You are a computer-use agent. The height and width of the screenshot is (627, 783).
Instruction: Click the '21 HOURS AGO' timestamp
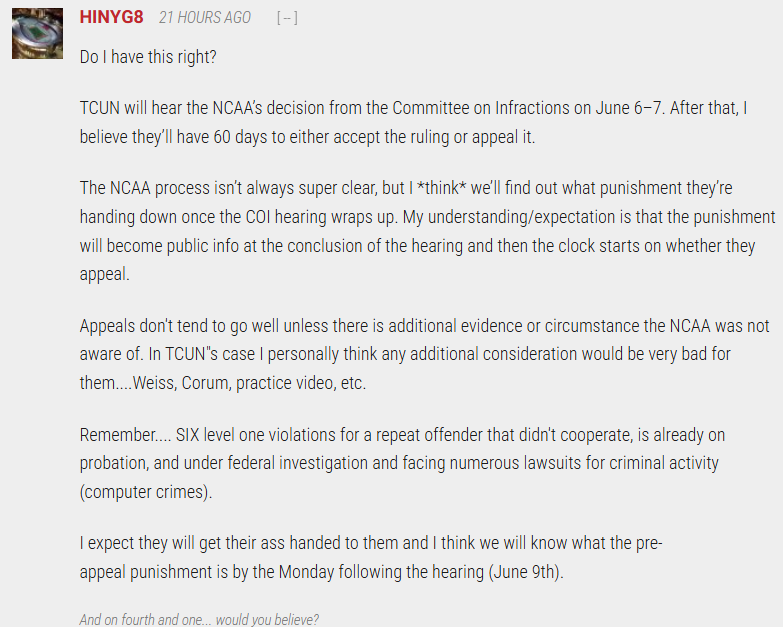205,17
